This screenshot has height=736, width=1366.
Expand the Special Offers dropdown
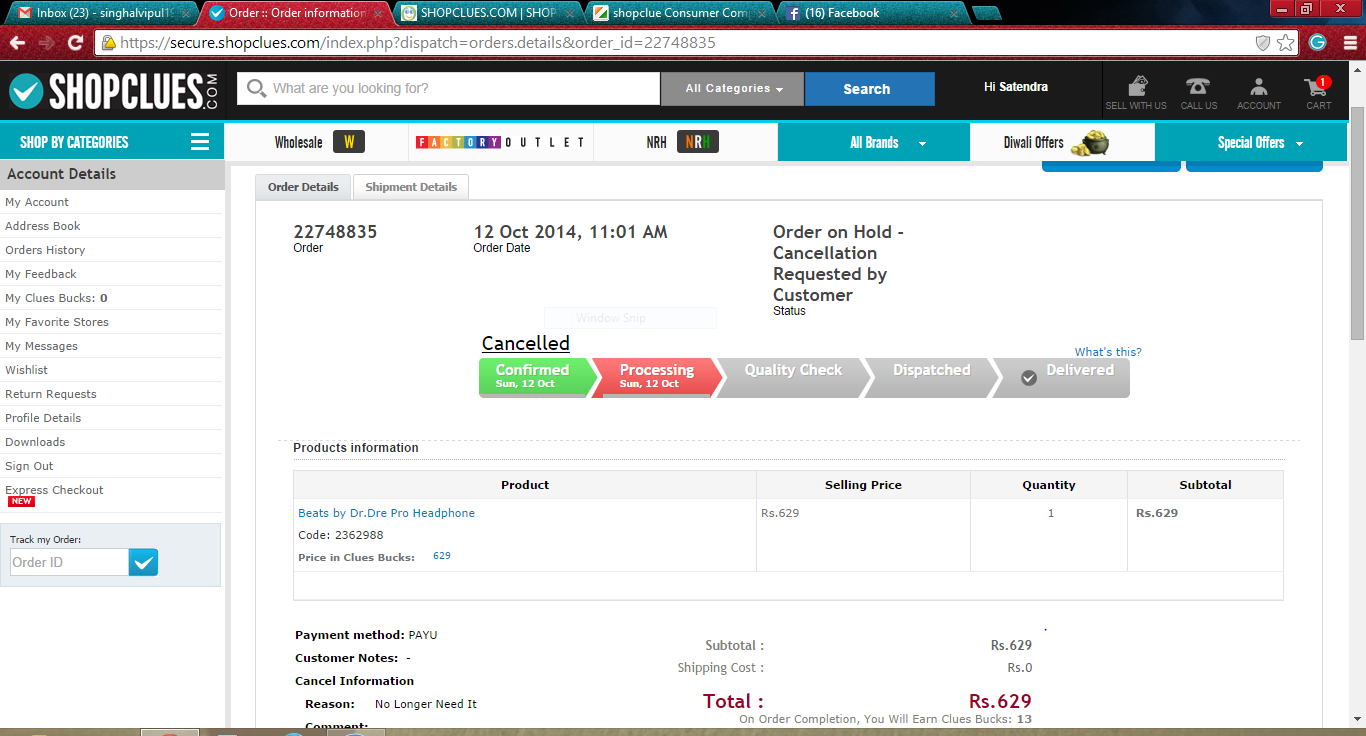(1260, 143)
